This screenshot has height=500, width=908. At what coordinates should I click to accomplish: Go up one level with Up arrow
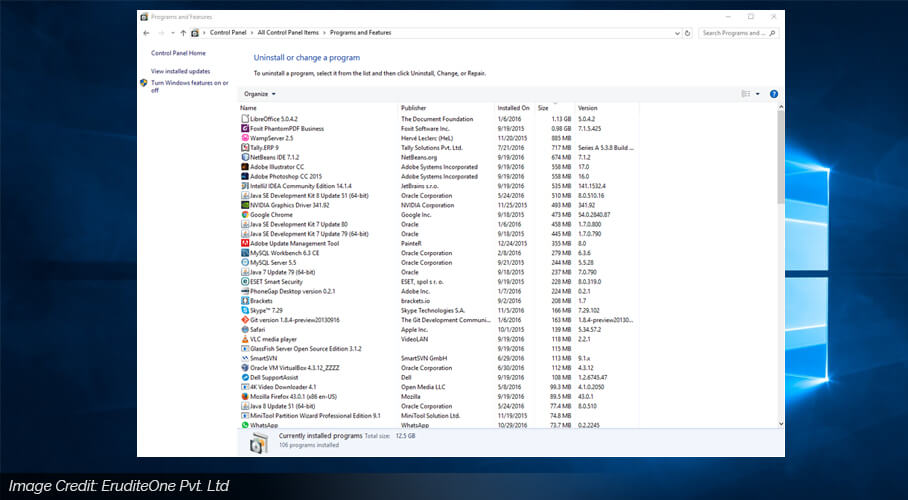click(183, 33)
